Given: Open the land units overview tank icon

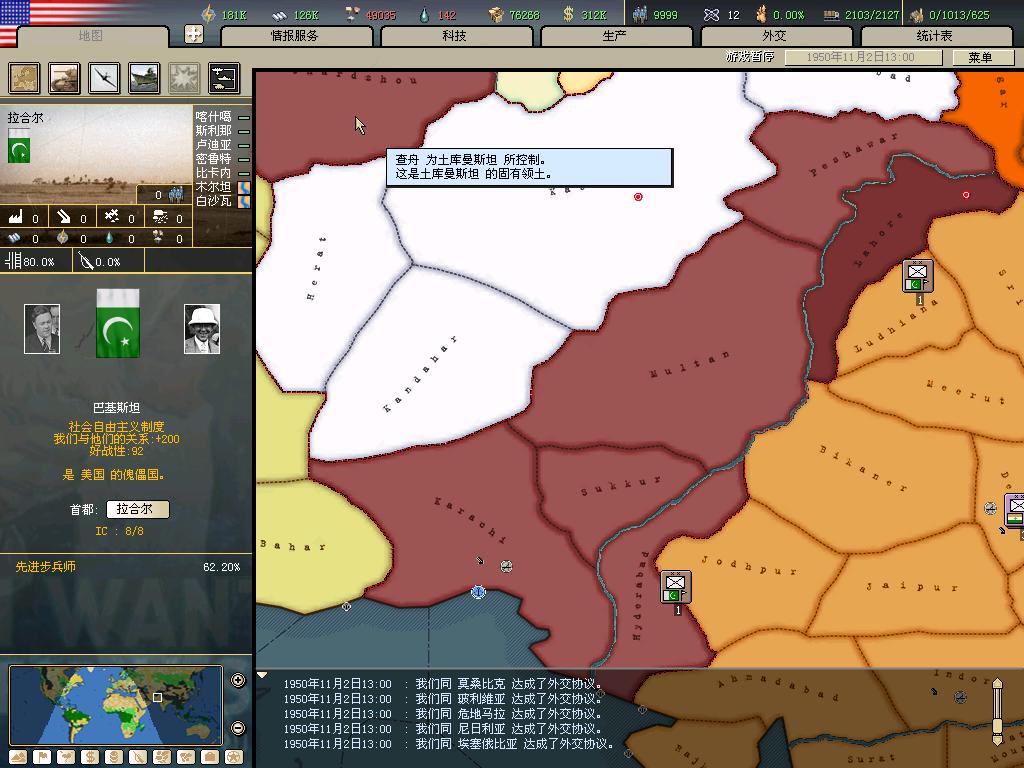Looking at the screenshot, I should pyautogui.click(x=65, y=78).
